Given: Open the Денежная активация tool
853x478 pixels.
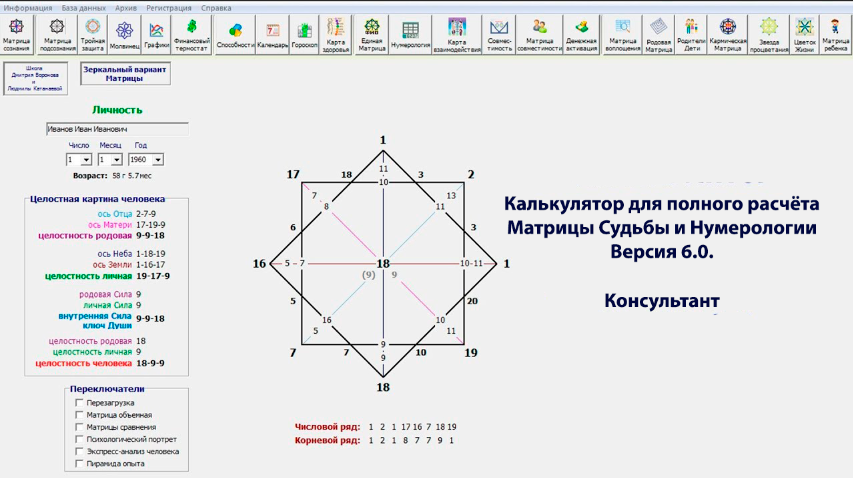Looking at the screenshot, I should (581, 35).
